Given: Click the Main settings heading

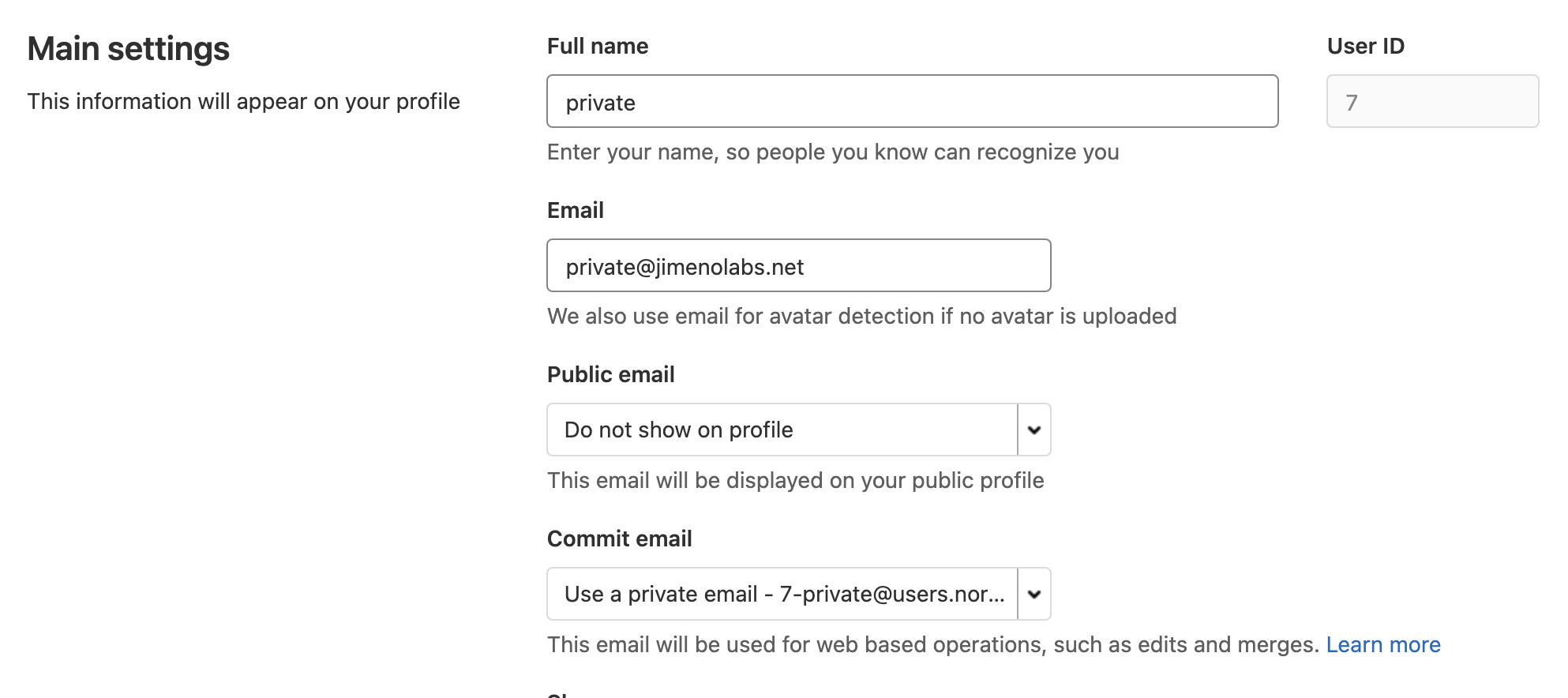Looking at the screenshot, I should click(x=129, y=49).
